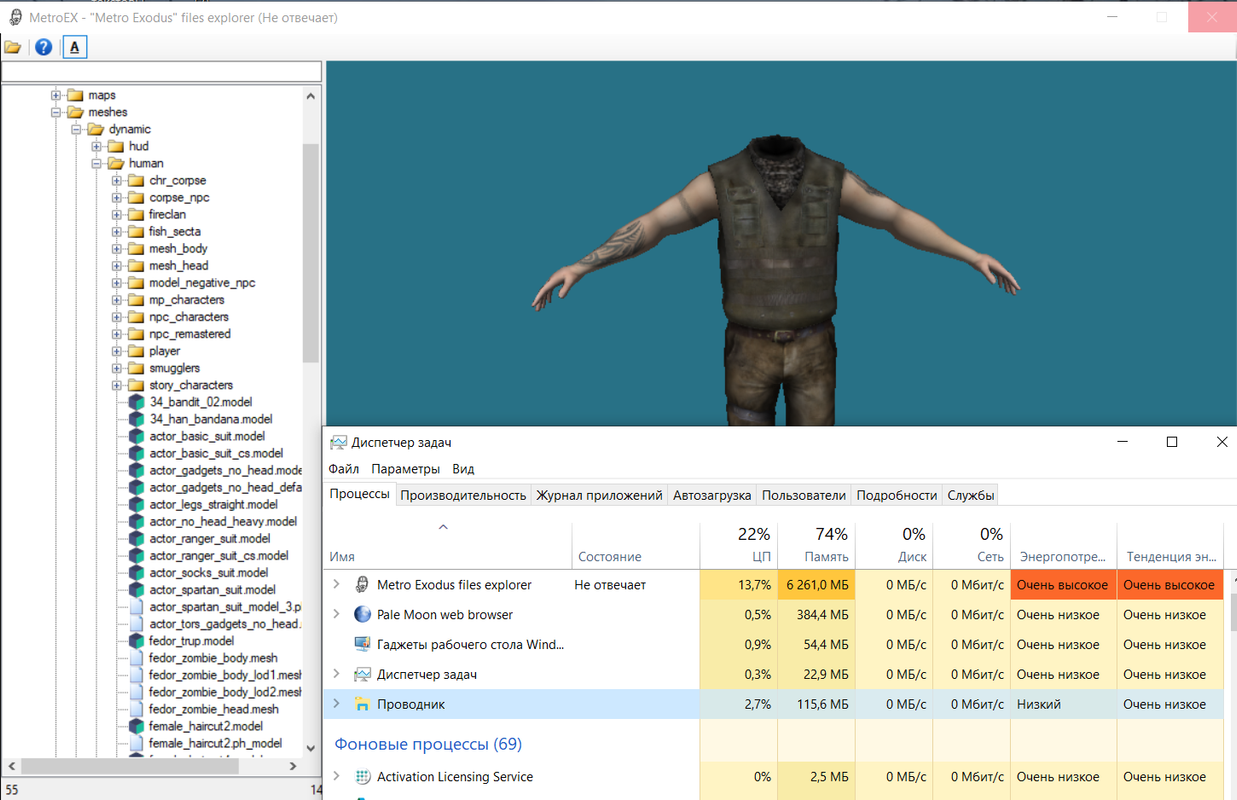Collapse the dynamic folder node
Viewport: 1237px width, 800px height.
click(x=77, y=129)
